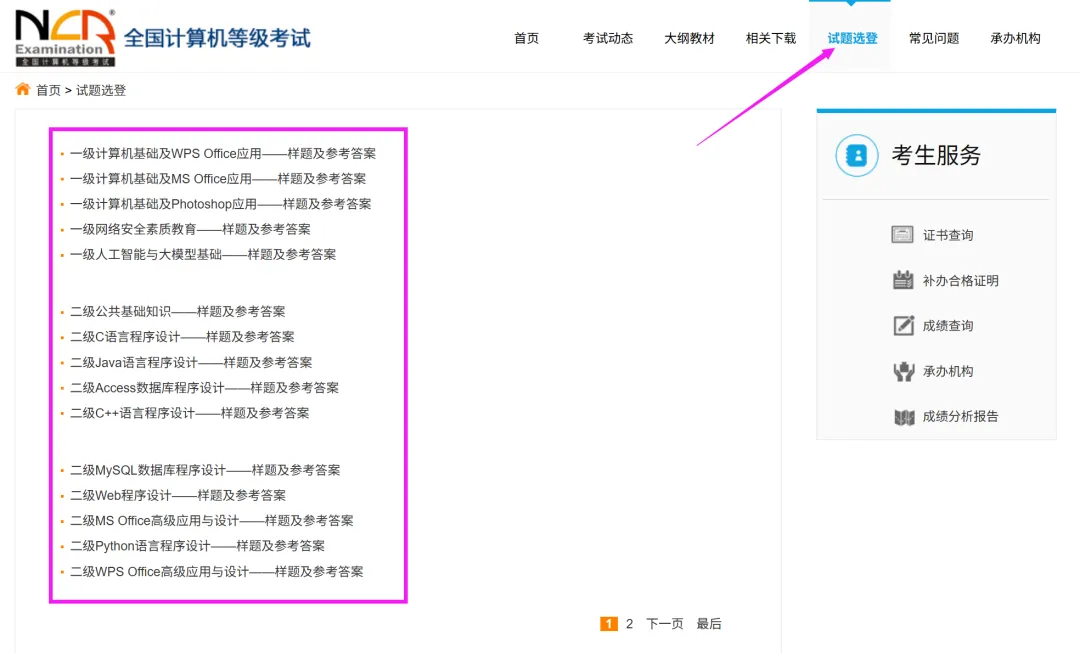
Task: Click the 证书查询 text link
Action: [948, 236]
